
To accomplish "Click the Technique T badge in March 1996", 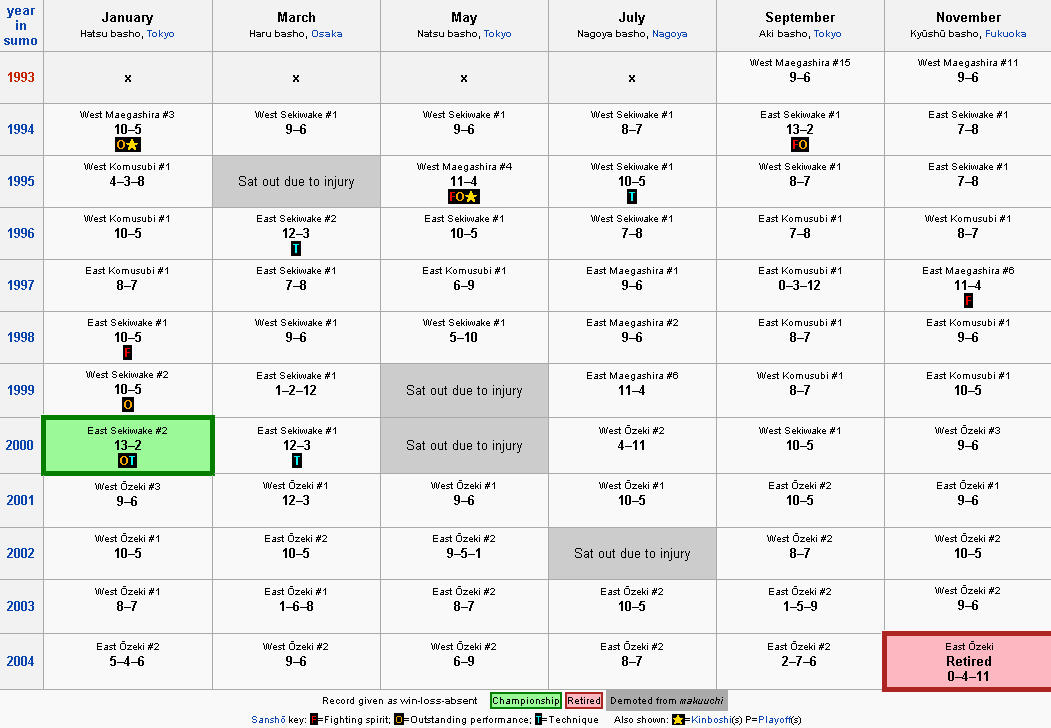I will click(296, 249).
